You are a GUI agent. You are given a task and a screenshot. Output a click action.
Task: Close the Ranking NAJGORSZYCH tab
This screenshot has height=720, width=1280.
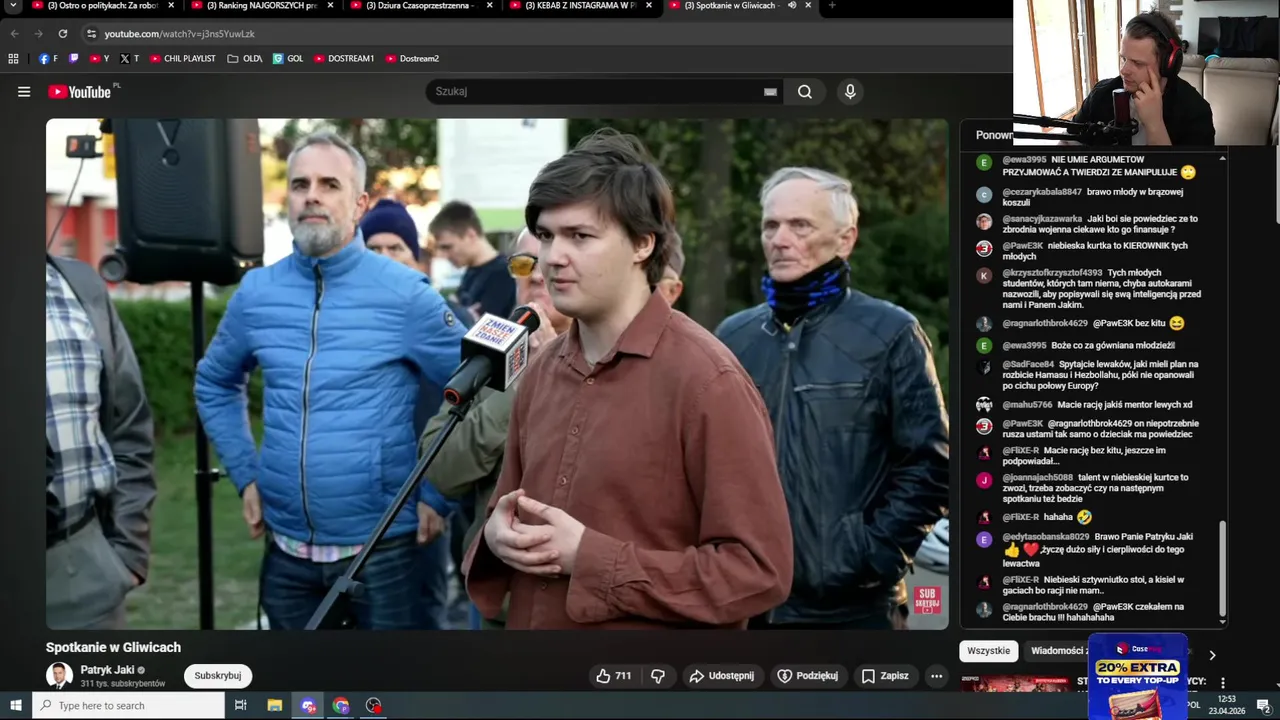click(330, 6)
